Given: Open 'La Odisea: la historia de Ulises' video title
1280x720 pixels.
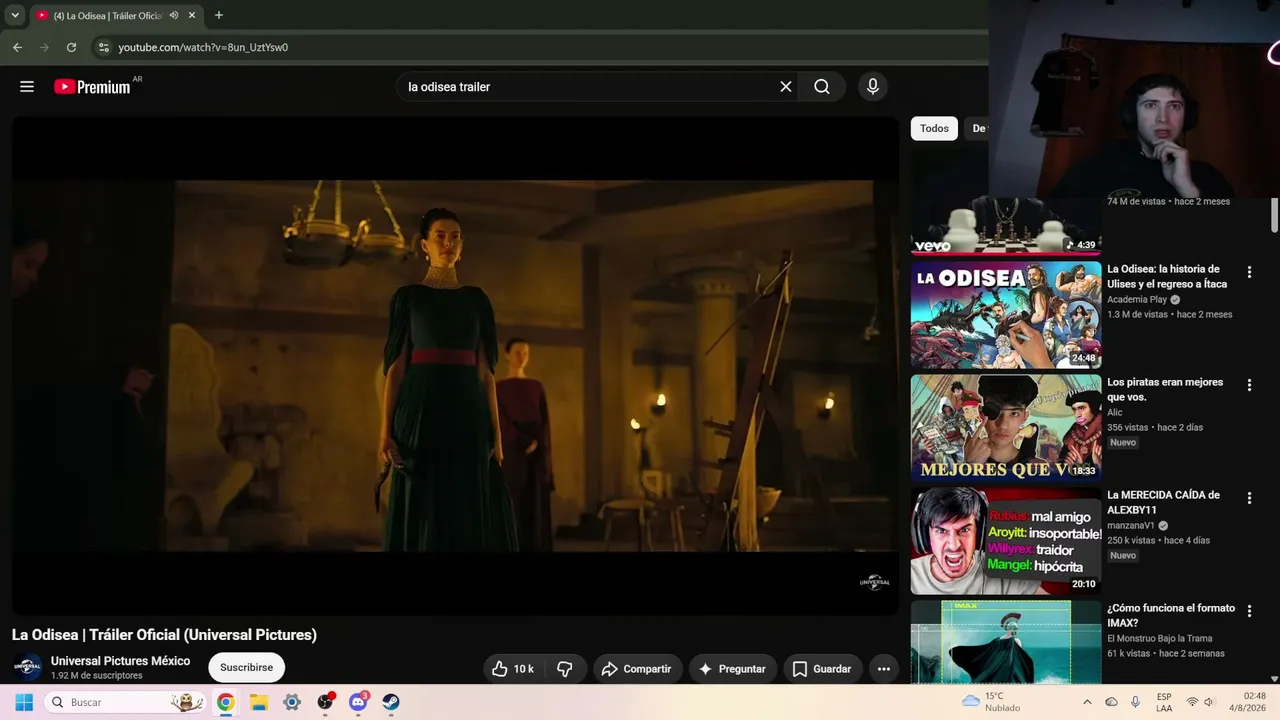Looking at the screenshot, I should pos(1167,277).
